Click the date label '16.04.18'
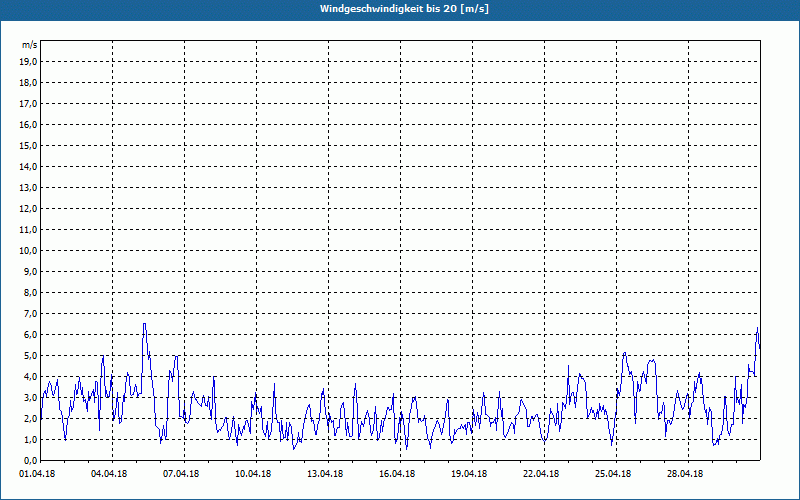Viewport: 800px width, 500px height. pos(397,474)
